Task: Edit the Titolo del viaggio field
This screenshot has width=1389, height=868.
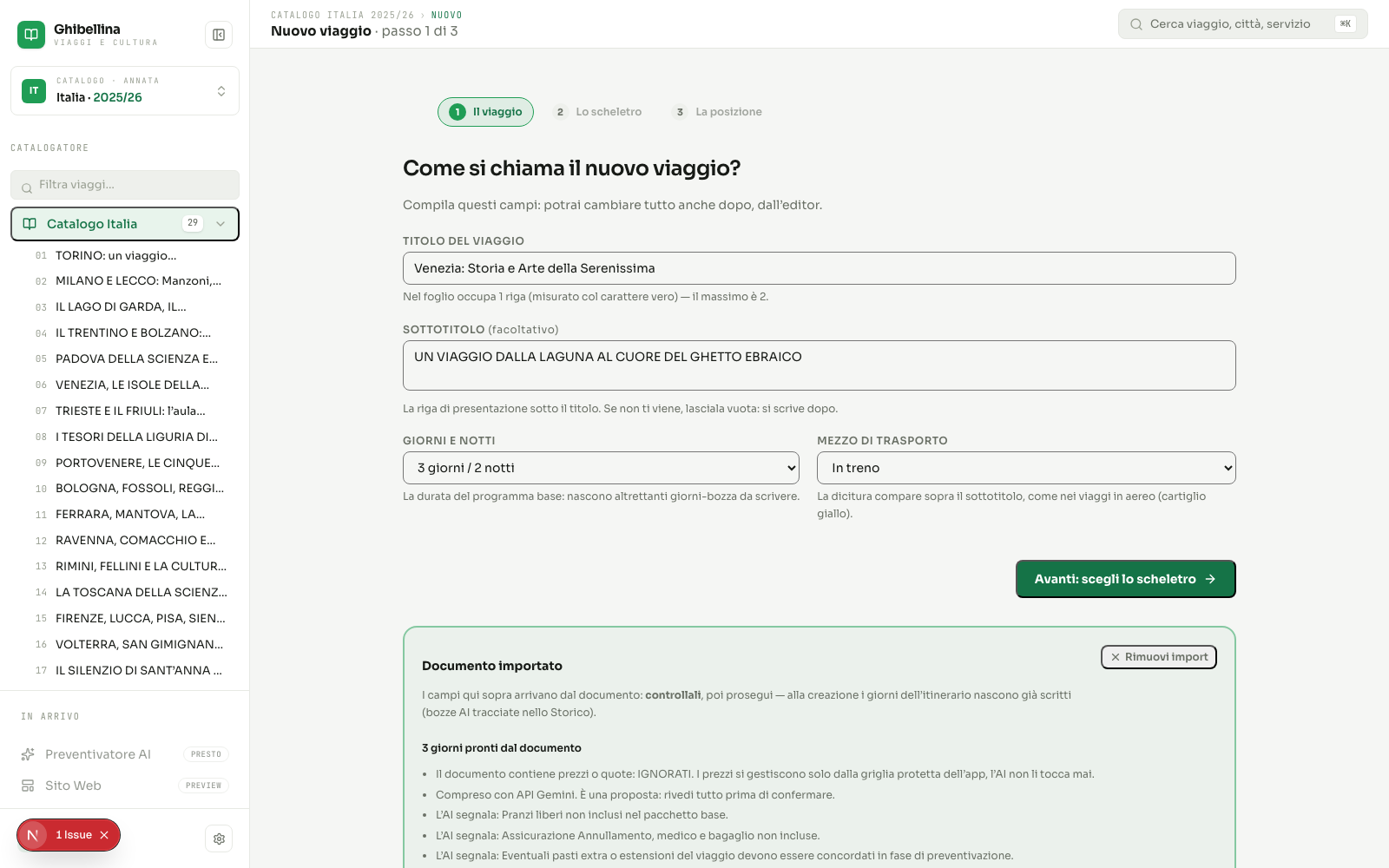Action: [819, 268]
